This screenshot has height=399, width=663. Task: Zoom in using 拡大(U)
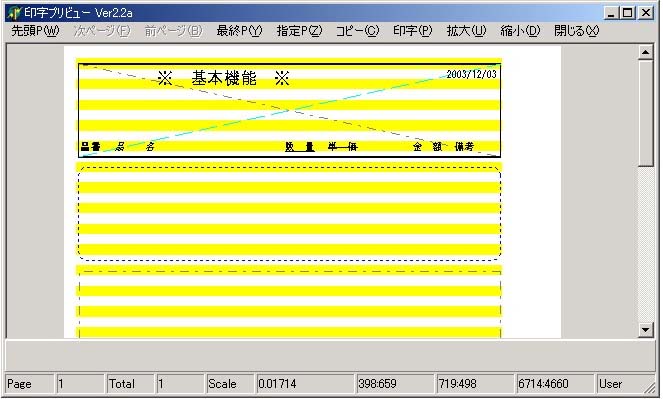[x=466, y=31]
